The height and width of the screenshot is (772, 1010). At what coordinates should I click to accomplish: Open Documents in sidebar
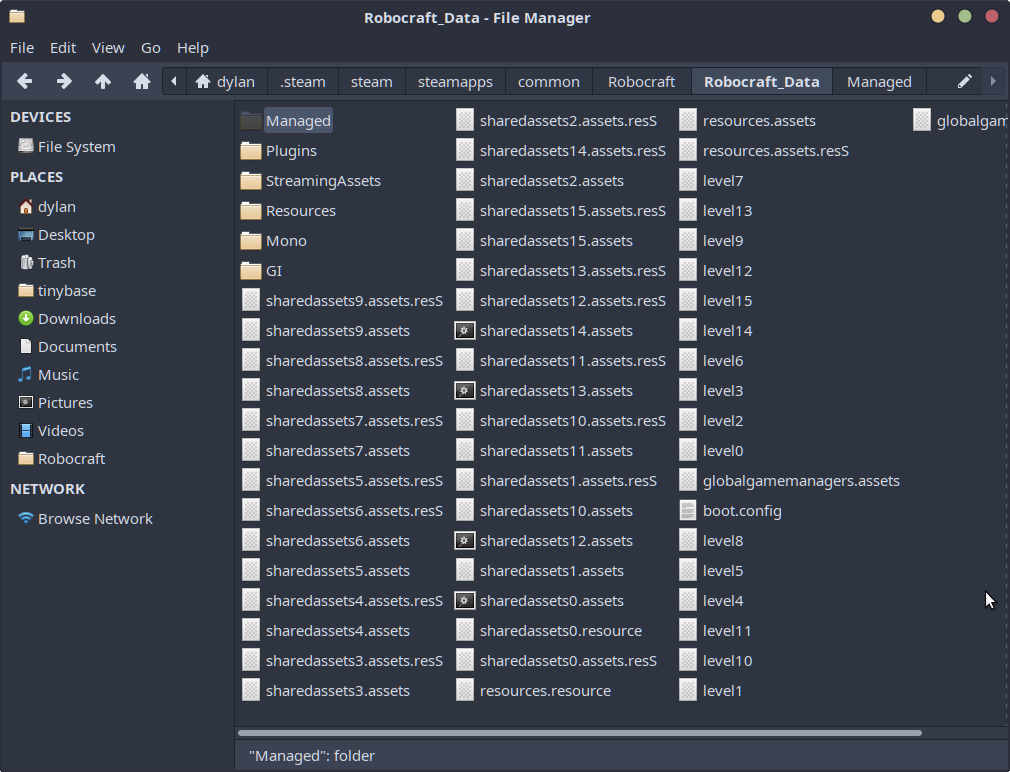tap(68, 347)
